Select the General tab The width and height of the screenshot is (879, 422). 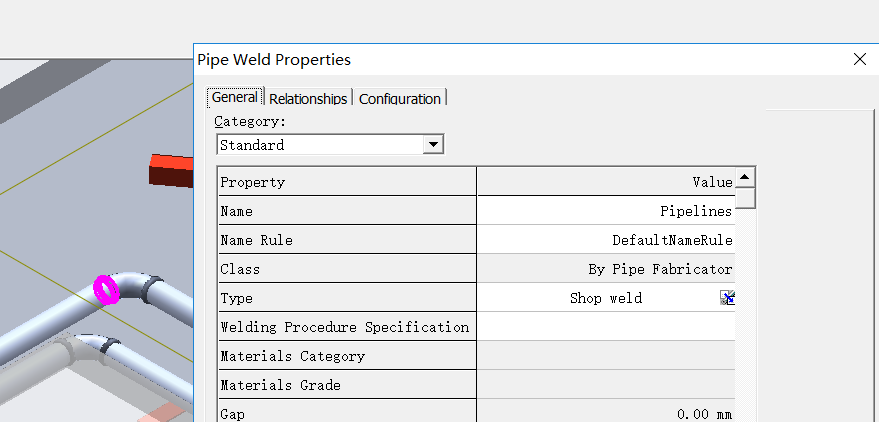pyautogui.click(x=235, y=98)
